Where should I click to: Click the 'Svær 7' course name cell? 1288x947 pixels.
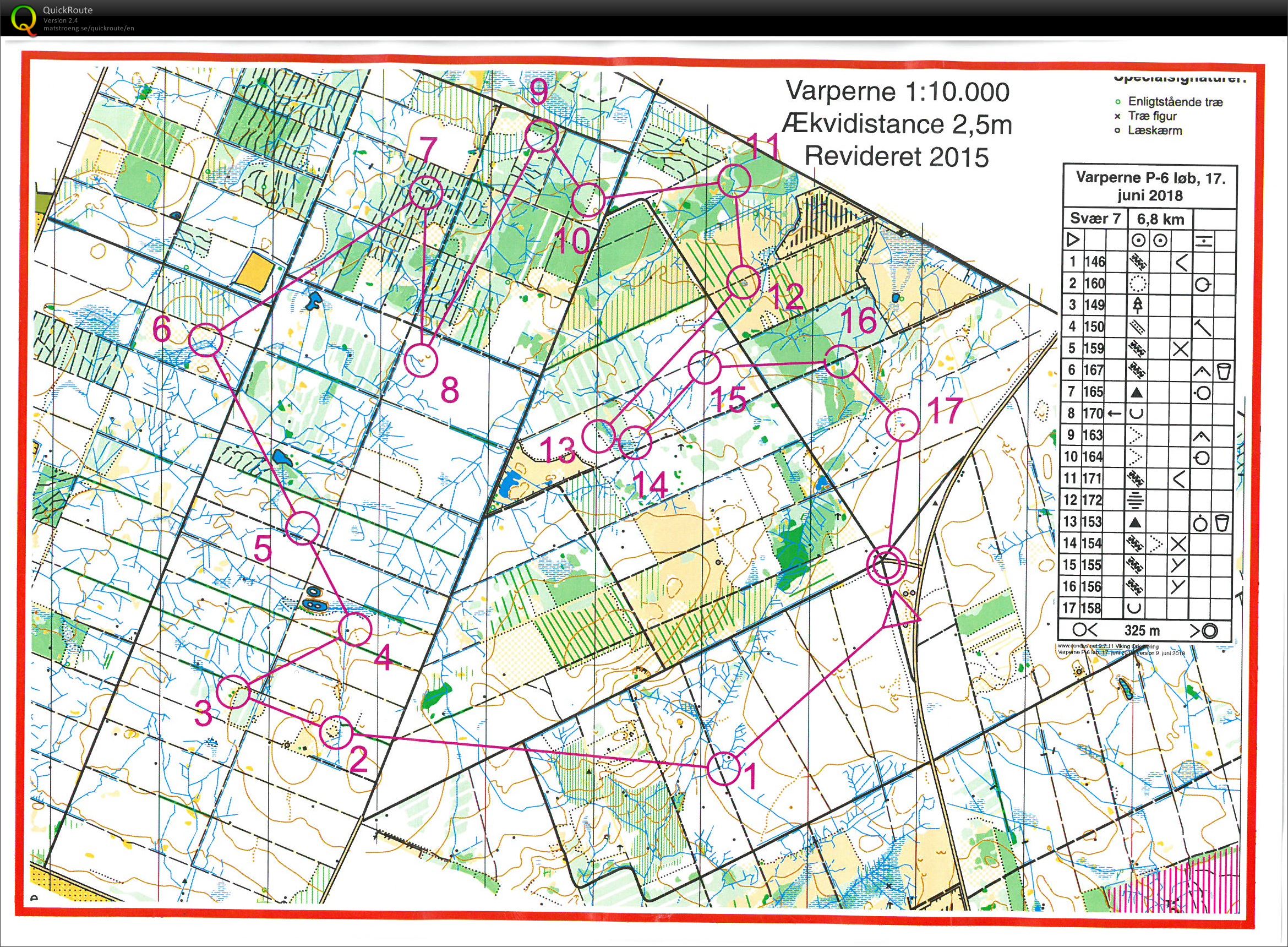1095,219
